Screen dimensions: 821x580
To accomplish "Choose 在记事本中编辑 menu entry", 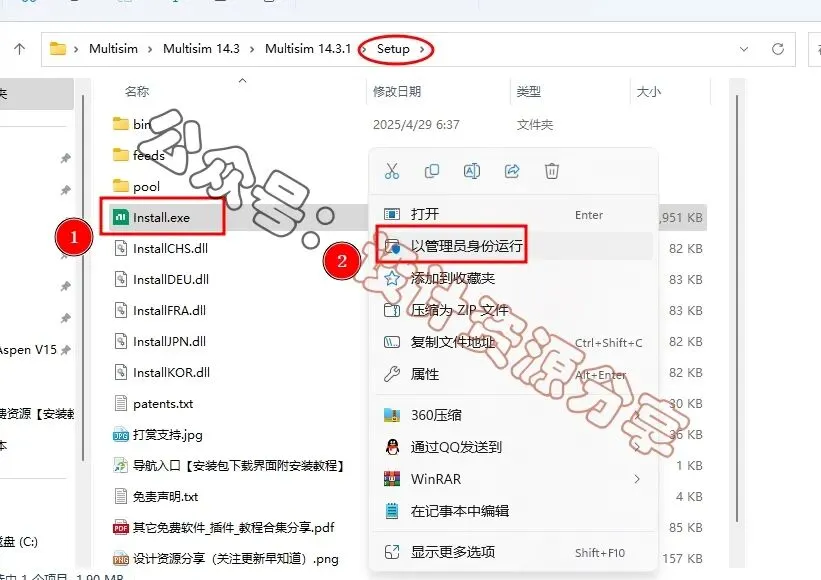I will pyautogui.click(x=514, y=511).
